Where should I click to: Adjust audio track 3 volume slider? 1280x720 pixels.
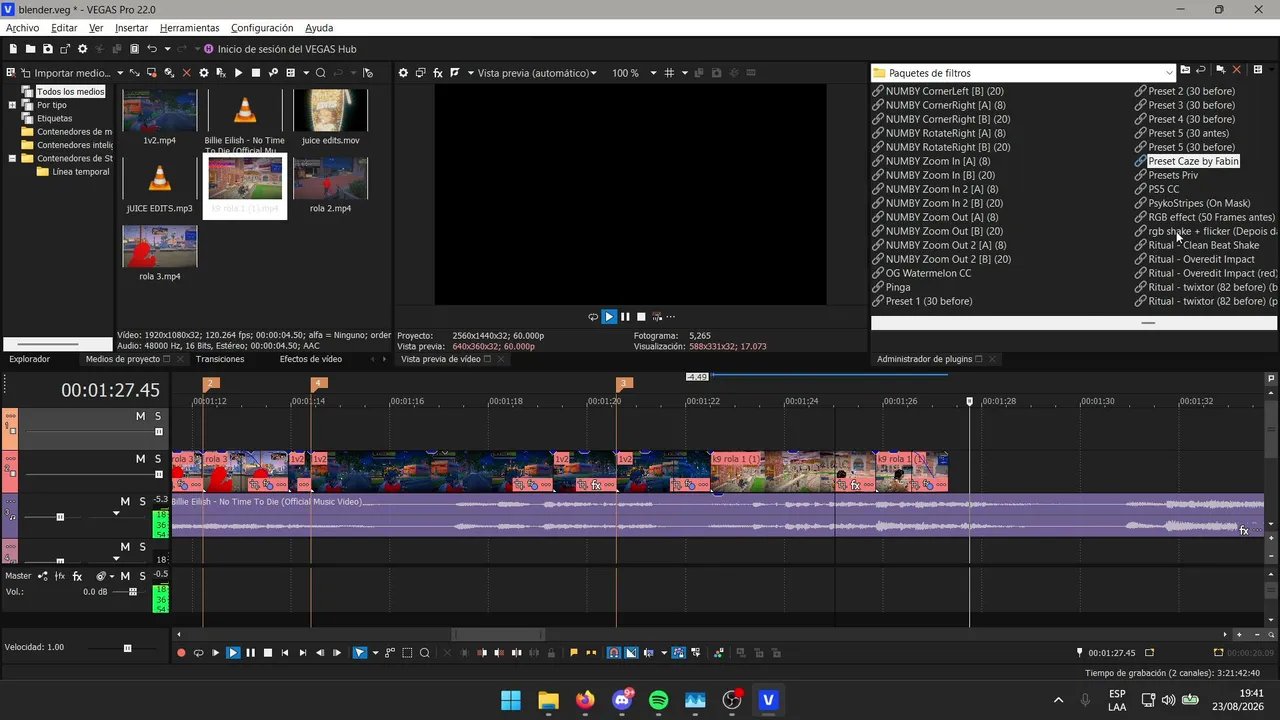click(60, 517)
